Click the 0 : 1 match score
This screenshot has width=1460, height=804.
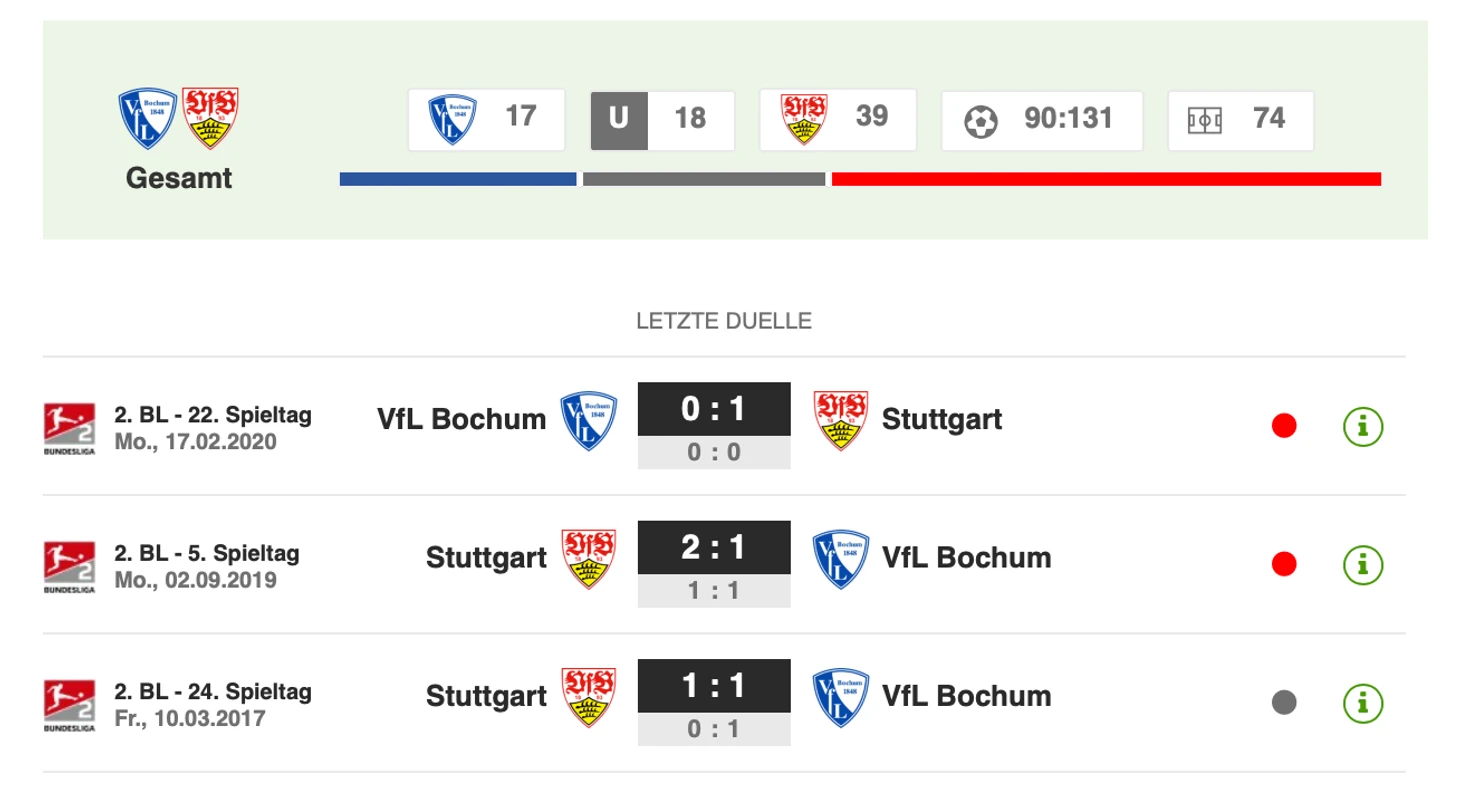point(714,409)
